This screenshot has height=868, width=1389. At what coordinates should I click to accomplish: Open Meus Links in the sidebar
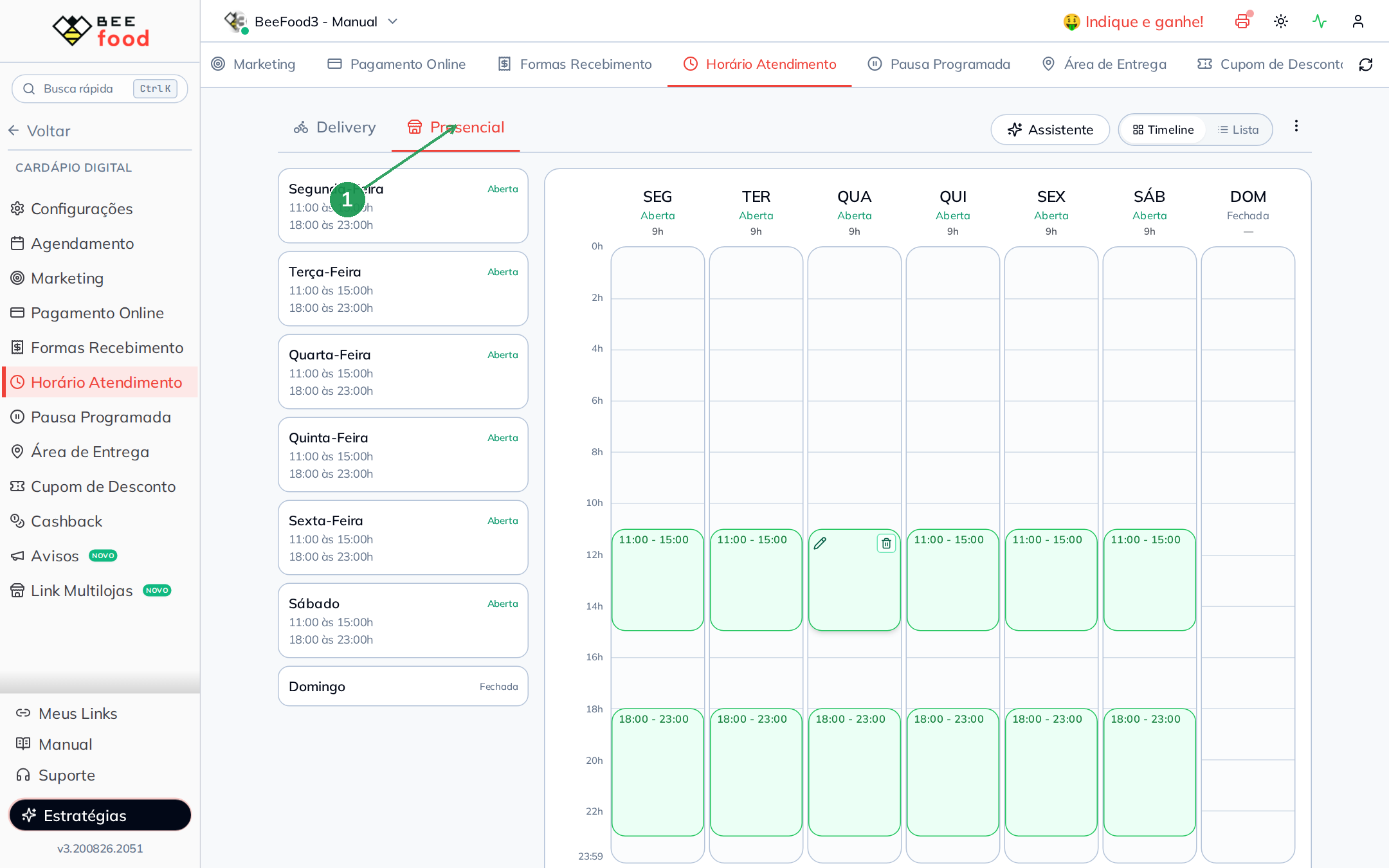click(x=67, y=714)
